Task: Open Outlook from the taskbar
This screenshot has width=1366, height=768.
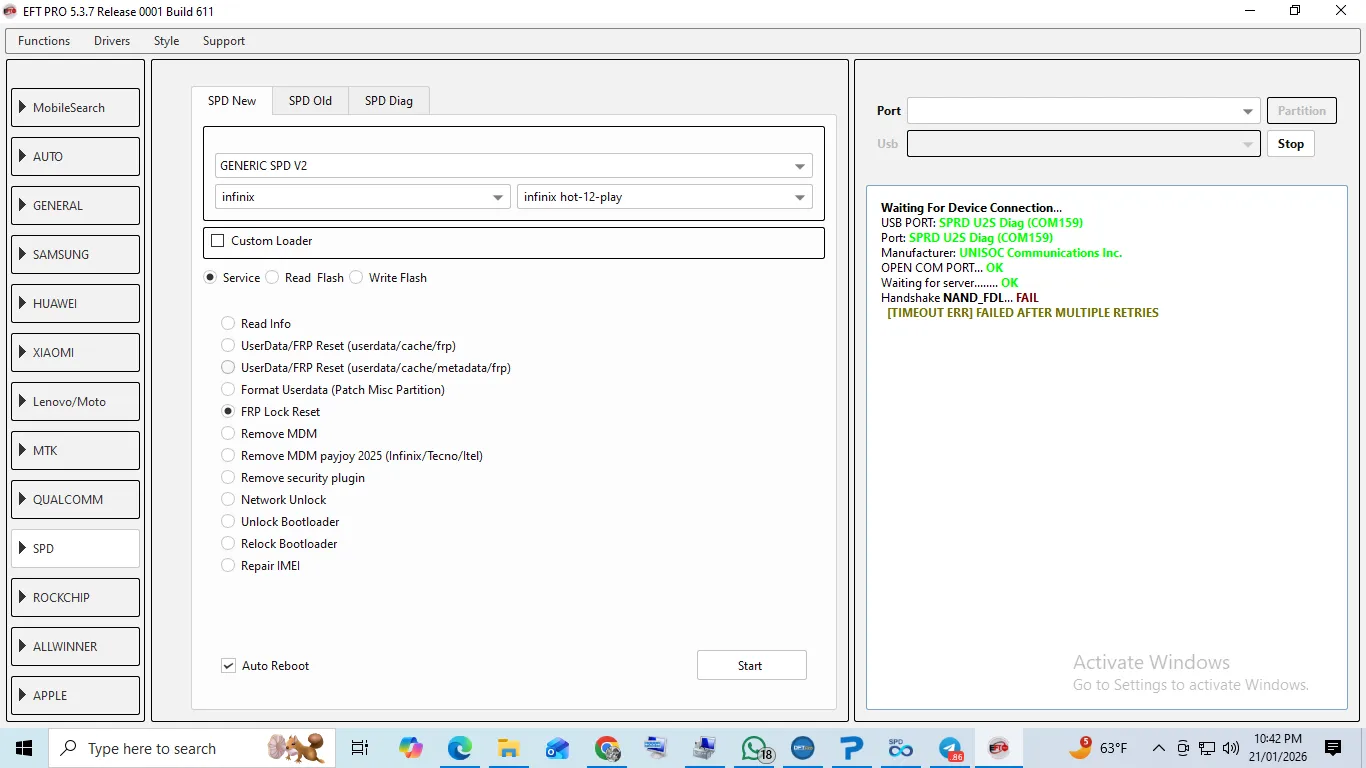Action: click(557, 748)
